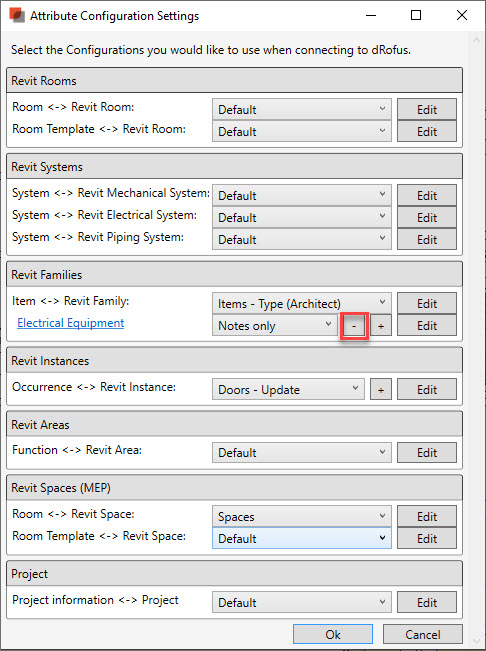Expand the Spaces dropdown for Revit Space
The height and width of the screenshot is (651, 486).
click(x=302, y=516)
